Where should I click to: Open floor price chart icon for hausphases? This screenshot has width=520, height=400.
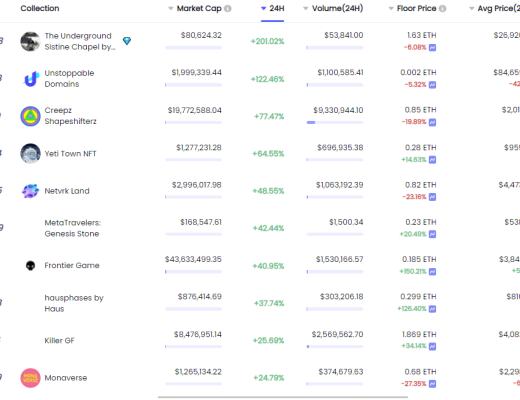coord(432,309)
